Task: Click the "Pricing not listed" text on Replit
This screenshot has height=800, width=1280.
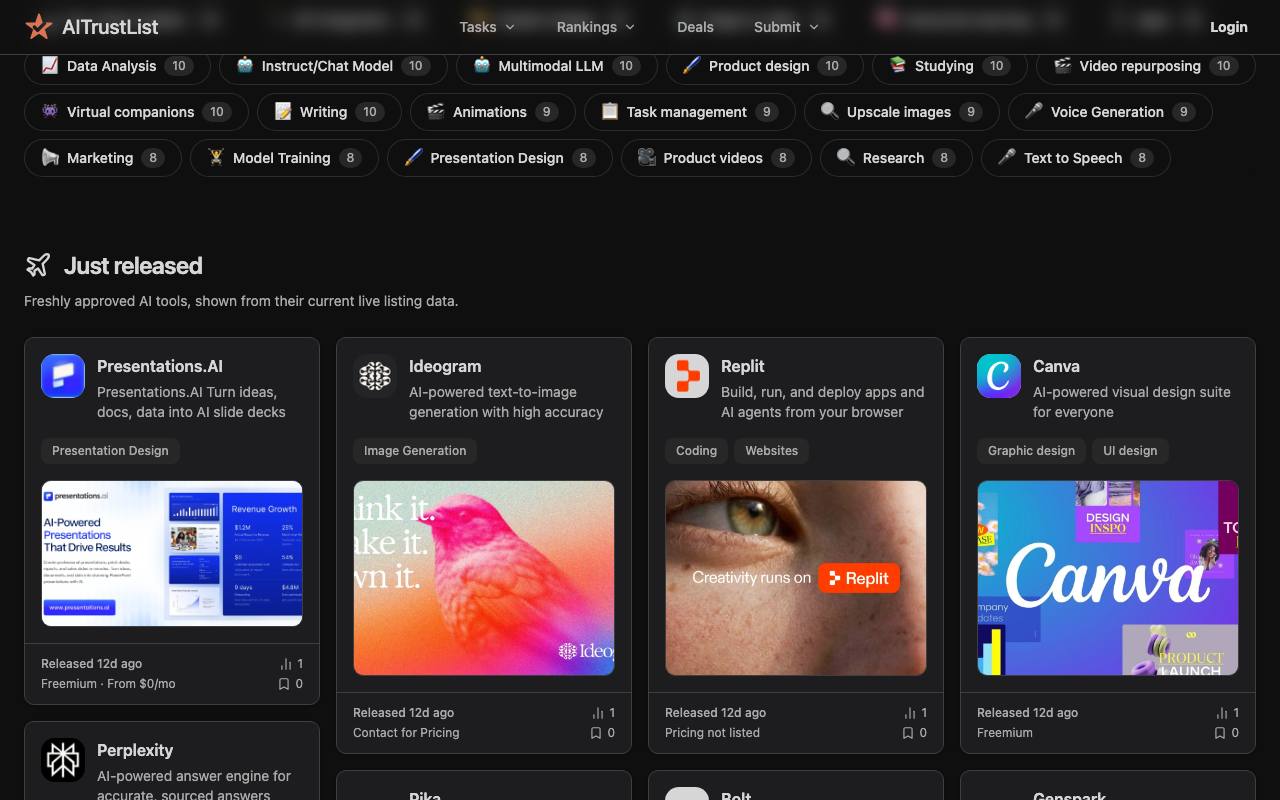Action: [712, 733]
